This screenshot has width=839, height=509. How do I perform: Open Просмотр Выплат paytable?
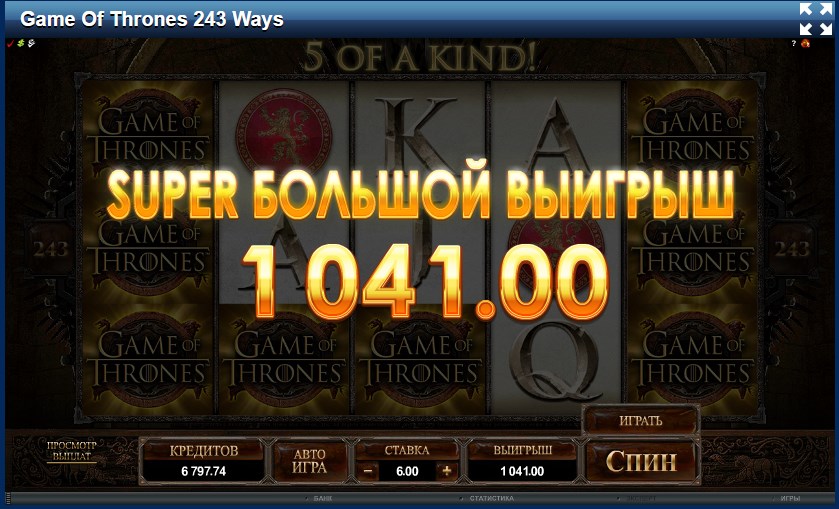tap(72, 451)
